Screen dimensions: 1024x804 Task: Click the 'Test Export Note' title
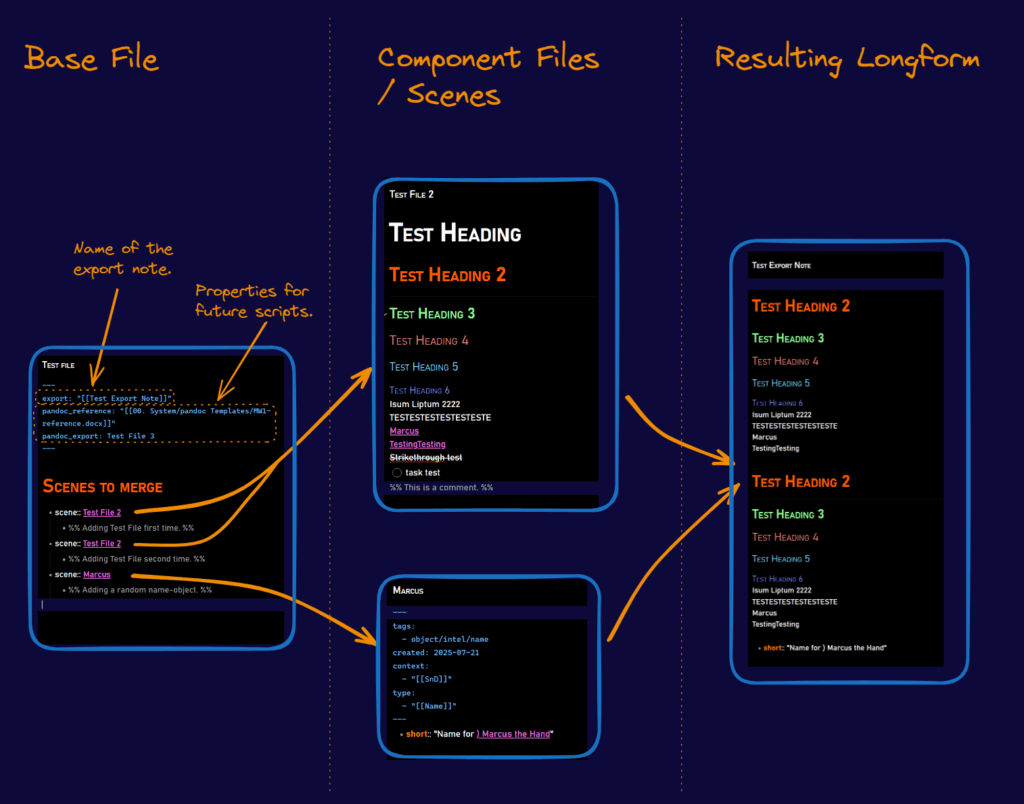[x=781, y=266]
